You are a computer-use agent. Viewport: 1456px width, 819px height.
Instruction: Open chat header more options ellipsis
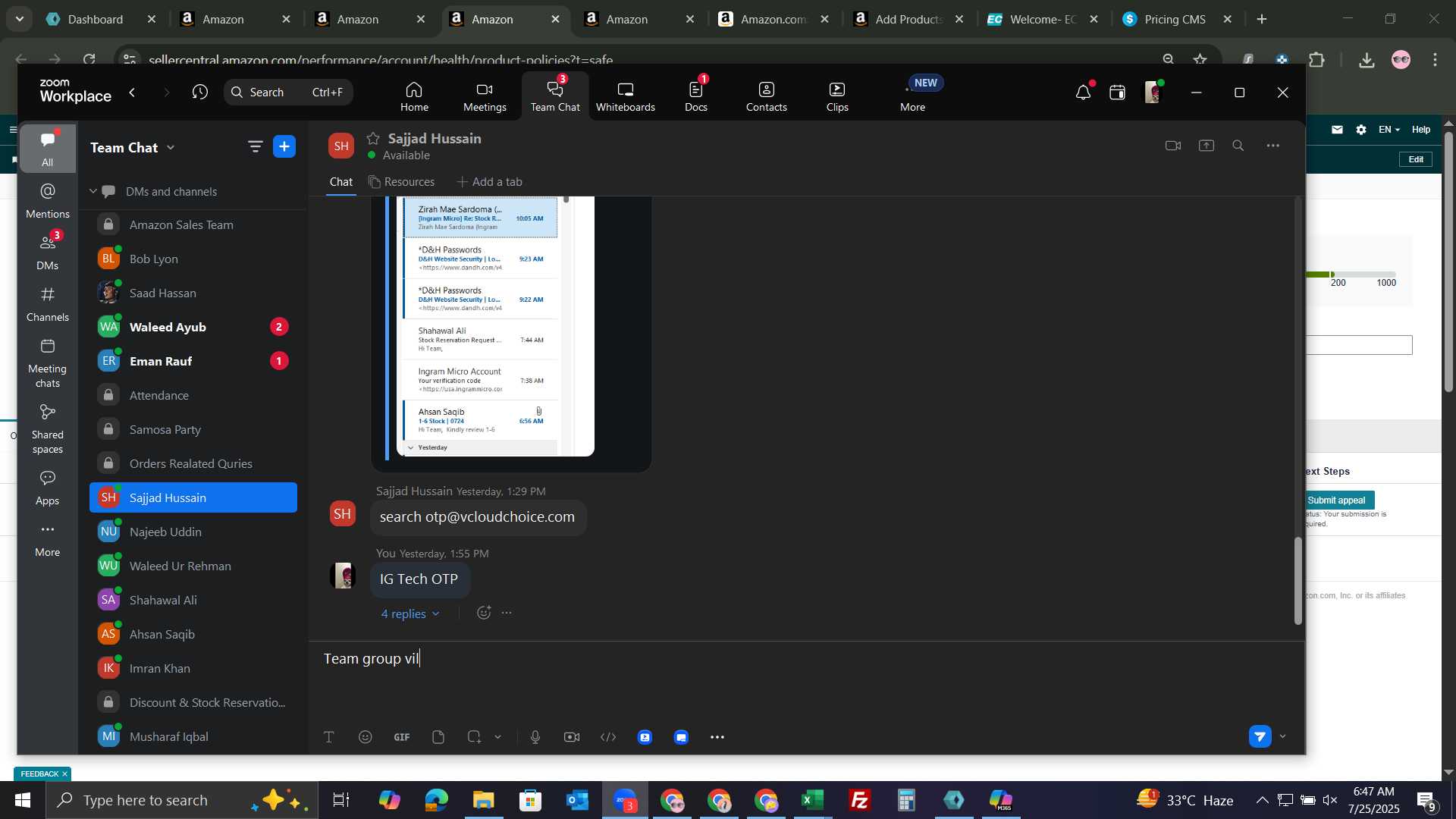coord(1273,146)
